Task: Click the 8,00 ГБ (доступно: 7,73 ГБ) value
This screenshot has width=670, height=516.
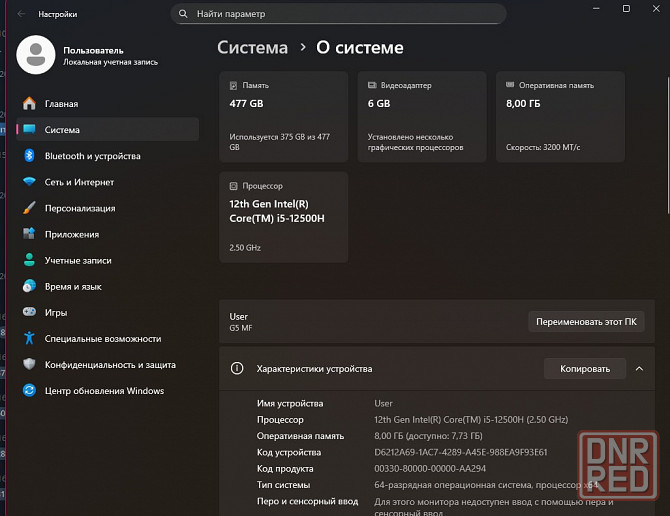Action: coord(428,436)
